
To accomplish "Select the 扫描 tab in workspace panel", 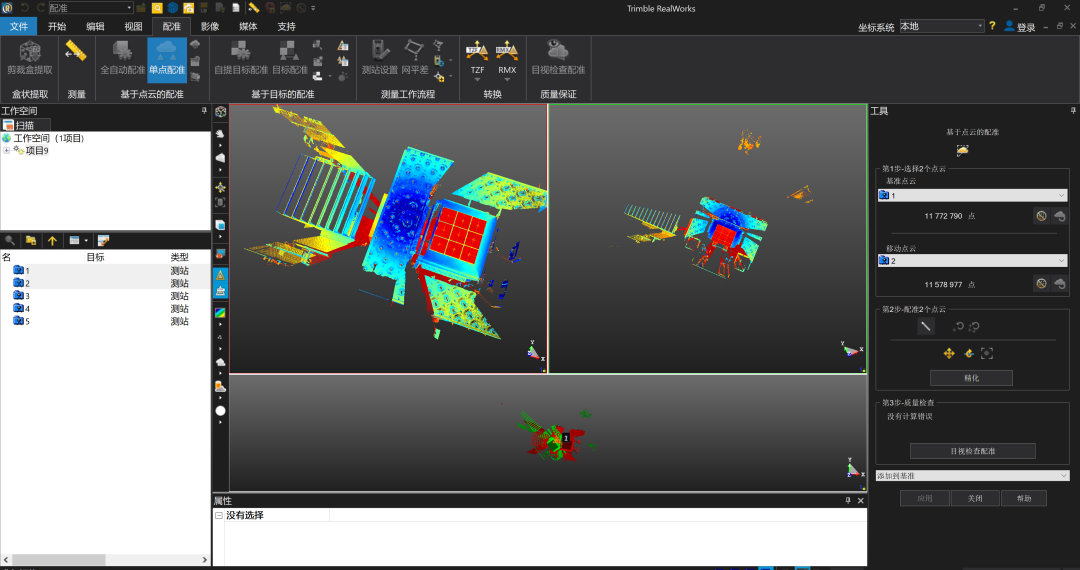I will point(25,125).
